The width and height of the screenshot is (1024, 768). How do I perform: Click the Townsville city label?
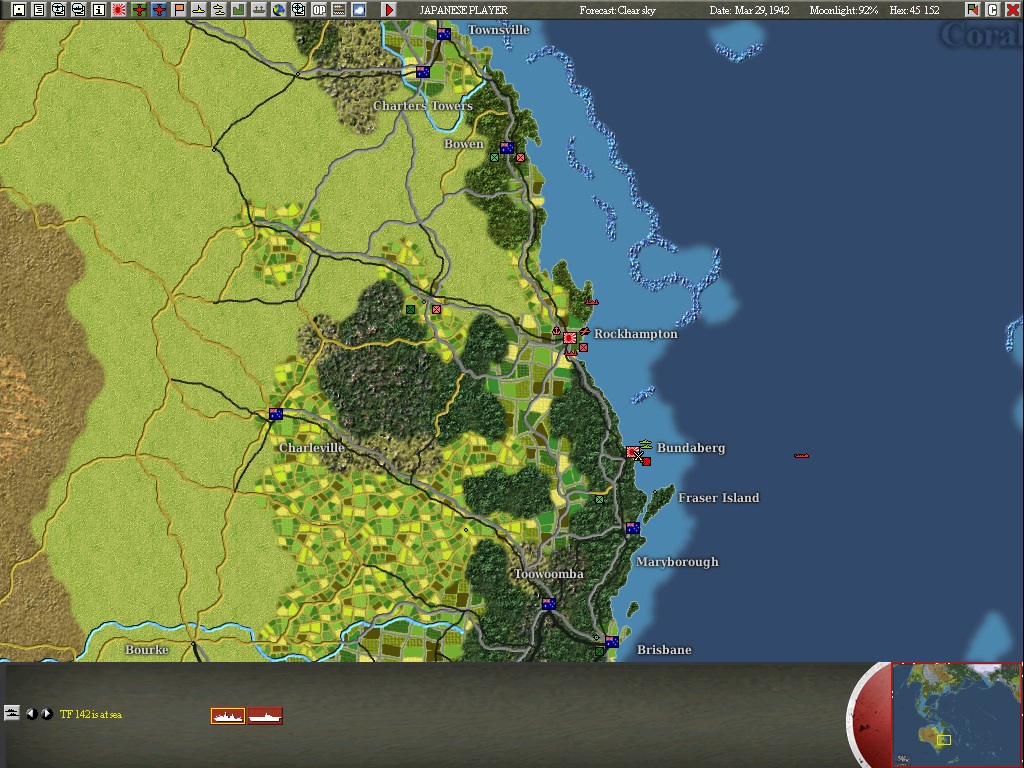pyautogui.click(x=499, y=30)
